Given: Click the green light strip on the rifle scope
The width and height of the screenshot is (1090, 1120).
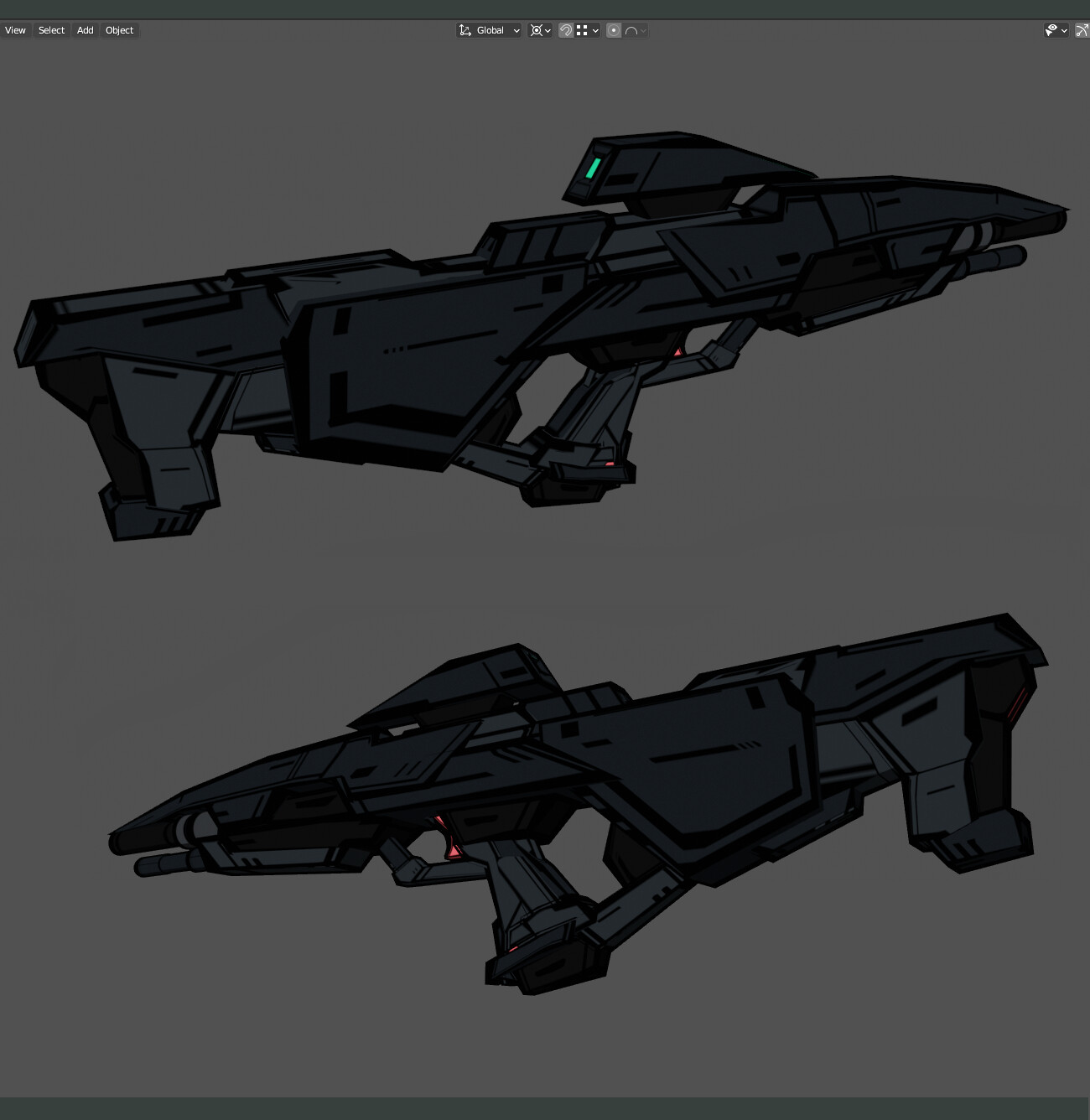Looking at the screenshot, I should click(594, 167).
